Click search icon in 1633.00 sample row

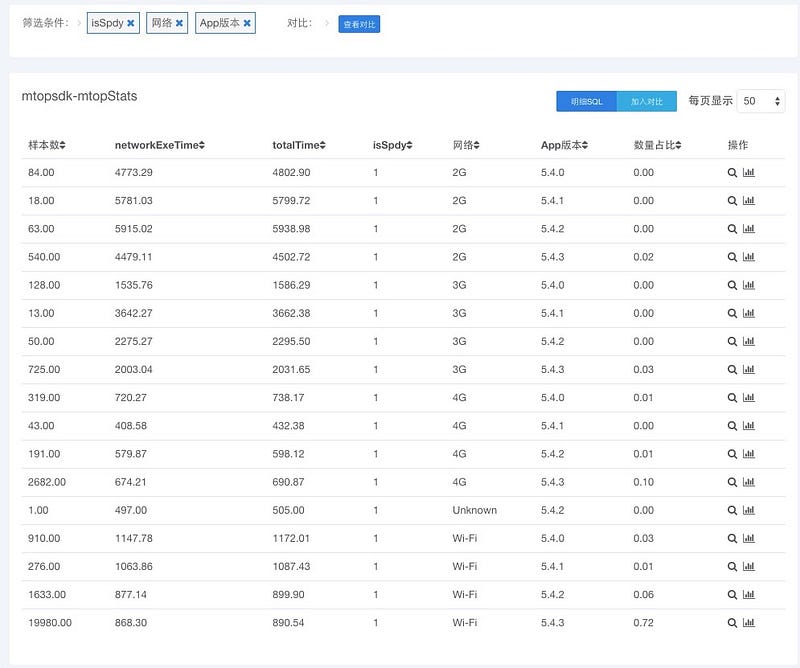[x=732, y=595]
